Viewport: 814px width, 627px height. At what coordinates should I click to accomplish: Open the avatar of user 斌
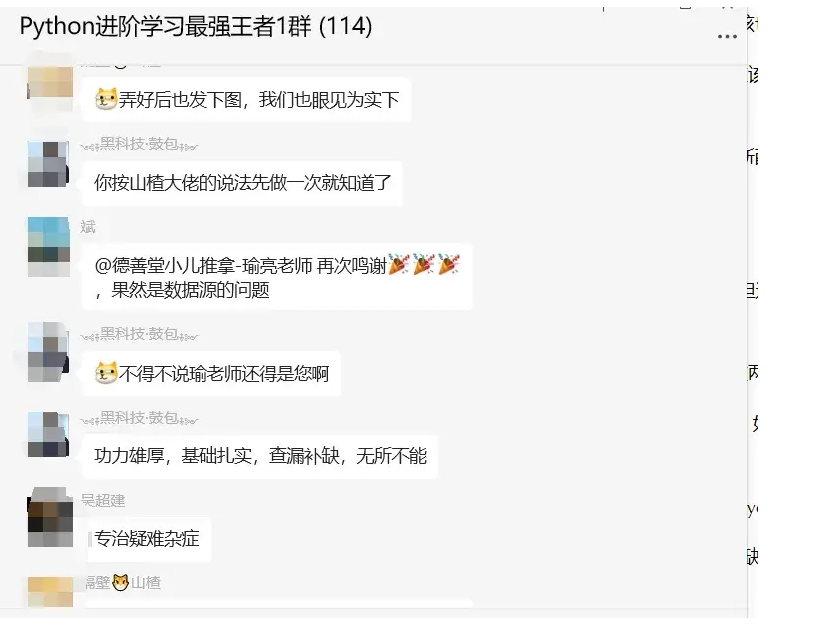[x=49, y=247]
